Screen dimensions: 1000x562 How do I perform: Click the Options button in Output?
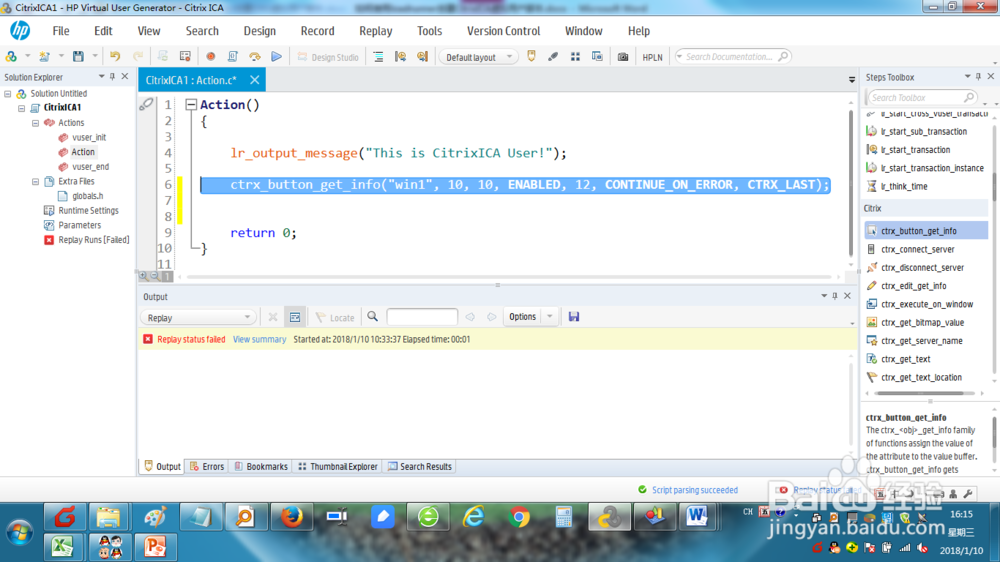[522, 316]
